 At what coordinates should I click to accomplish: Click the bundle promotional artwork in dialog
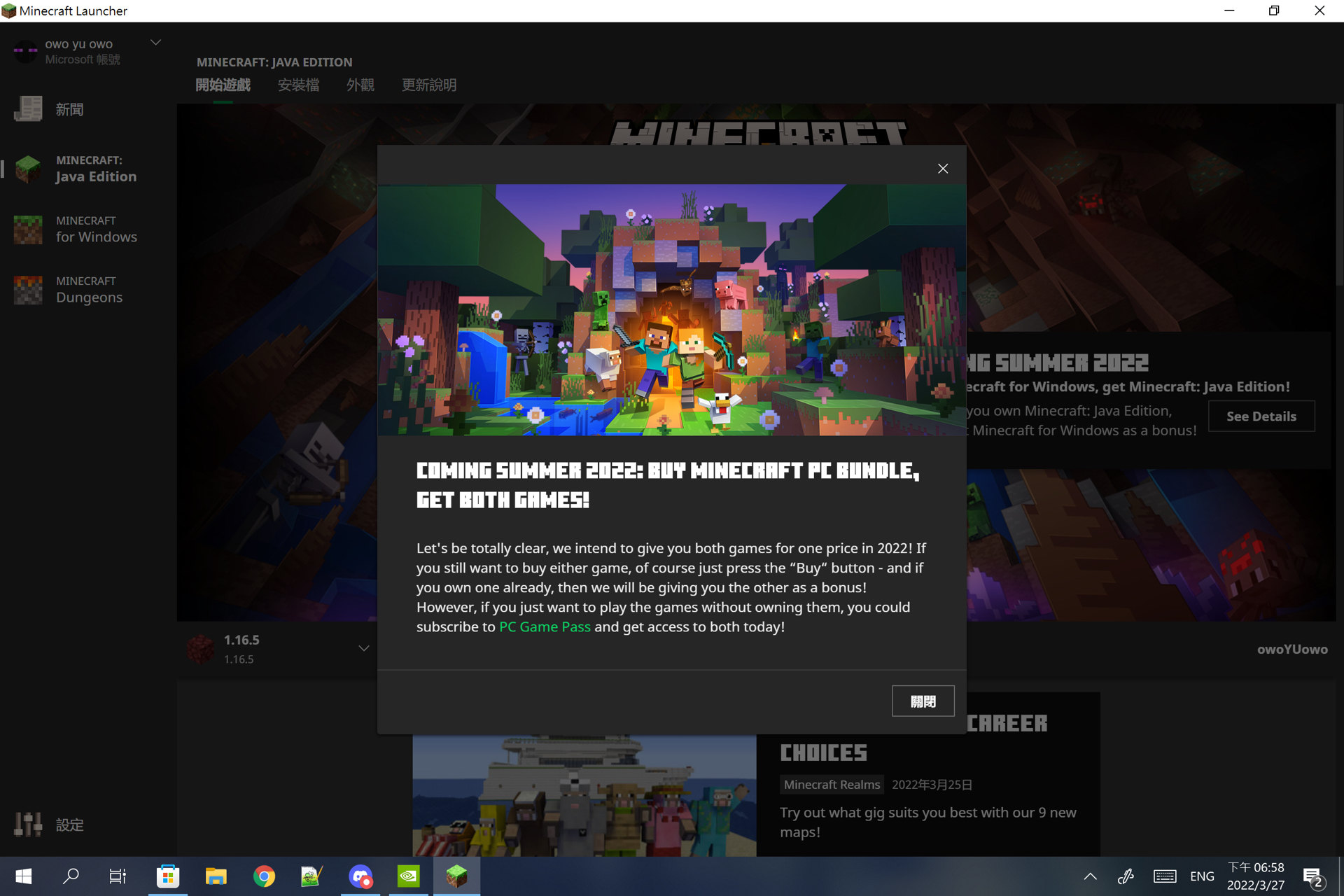point(672,309)
